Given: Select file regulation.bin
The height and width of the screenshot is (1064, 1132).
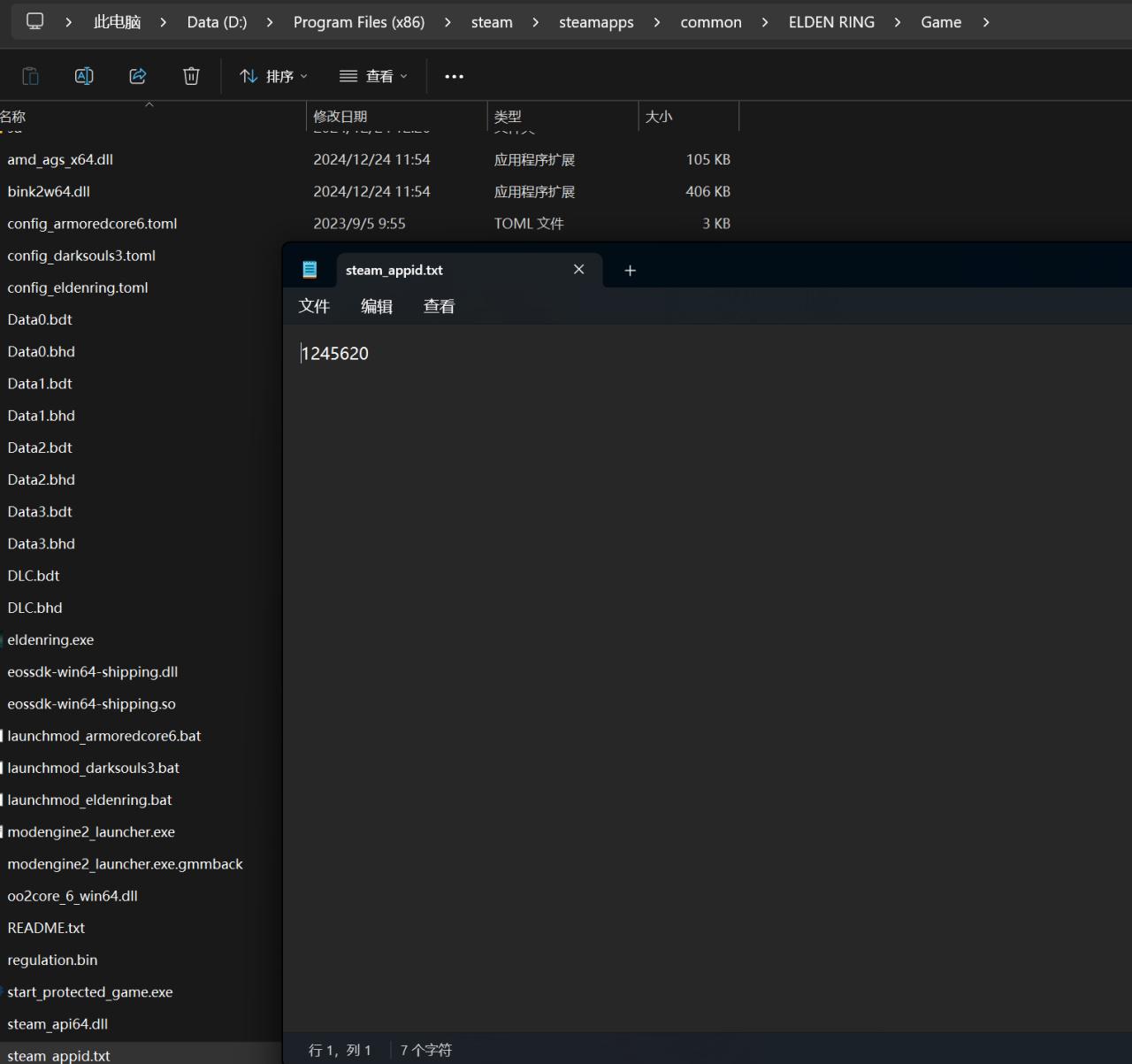Looking at the screenshot, I should (53, 960).
